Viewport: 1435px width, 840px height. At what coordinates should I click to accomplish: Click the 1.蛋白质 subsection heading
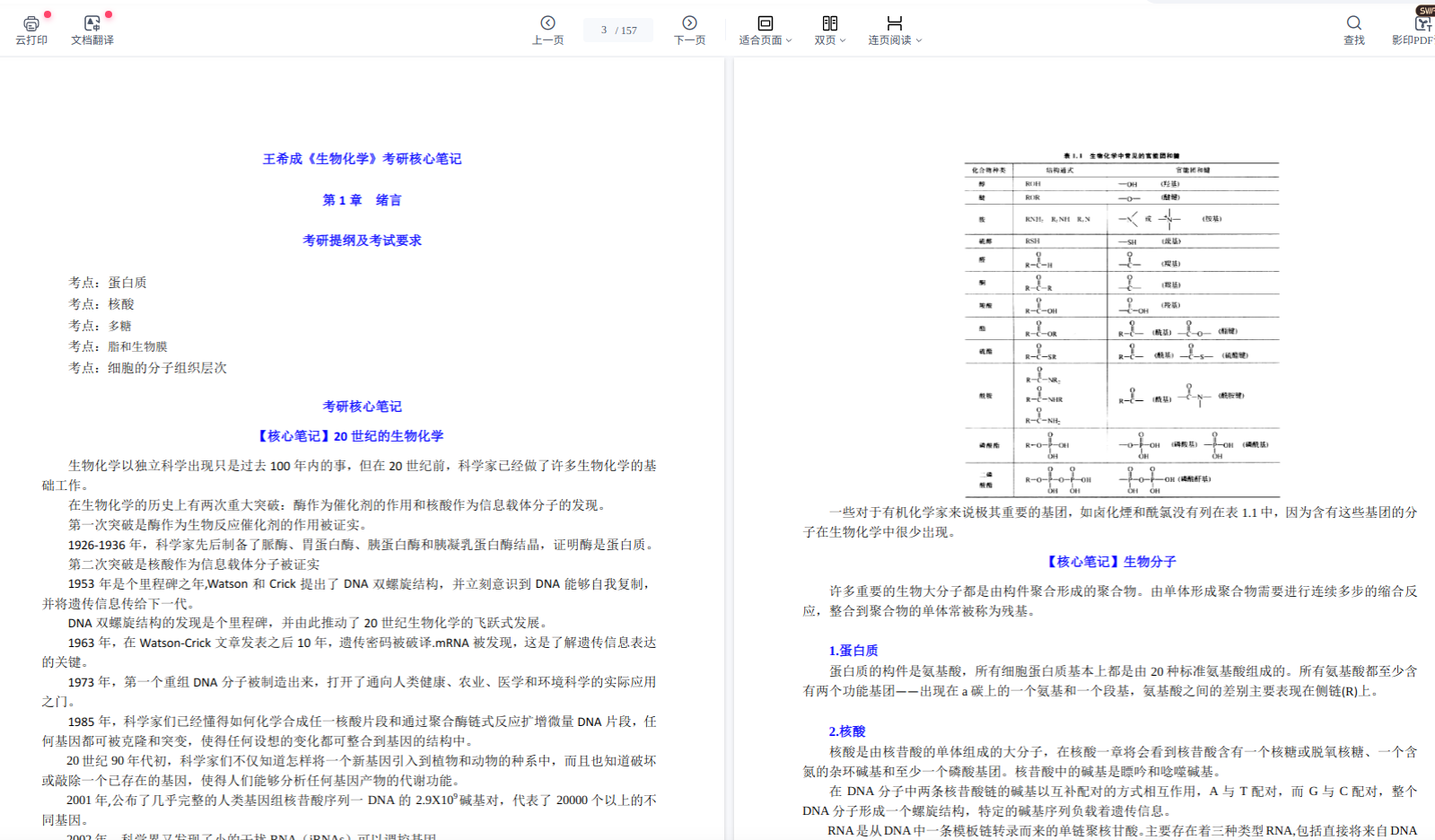pyautogui.click(x=853, y=651)
